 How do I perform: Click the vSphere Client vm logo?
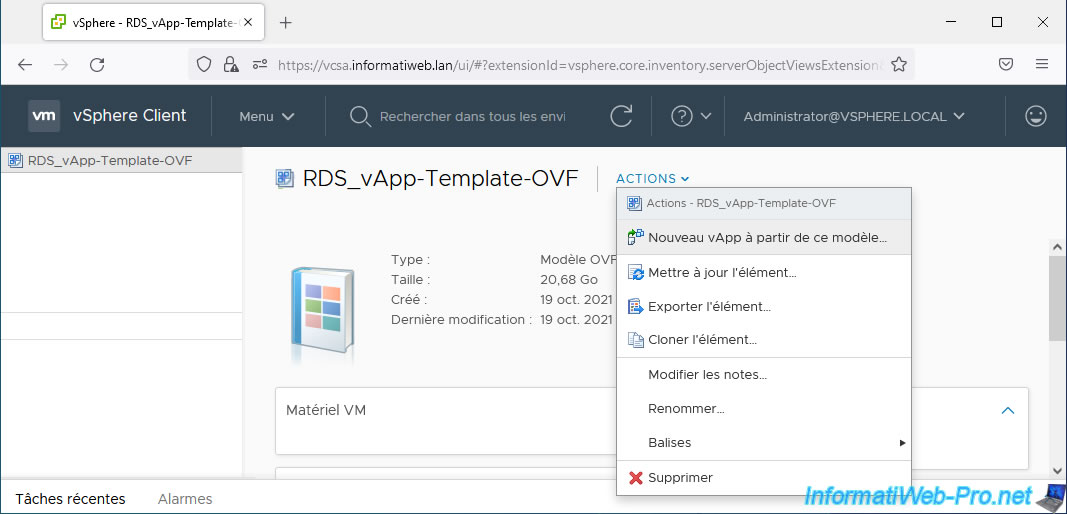click(44, 116)
